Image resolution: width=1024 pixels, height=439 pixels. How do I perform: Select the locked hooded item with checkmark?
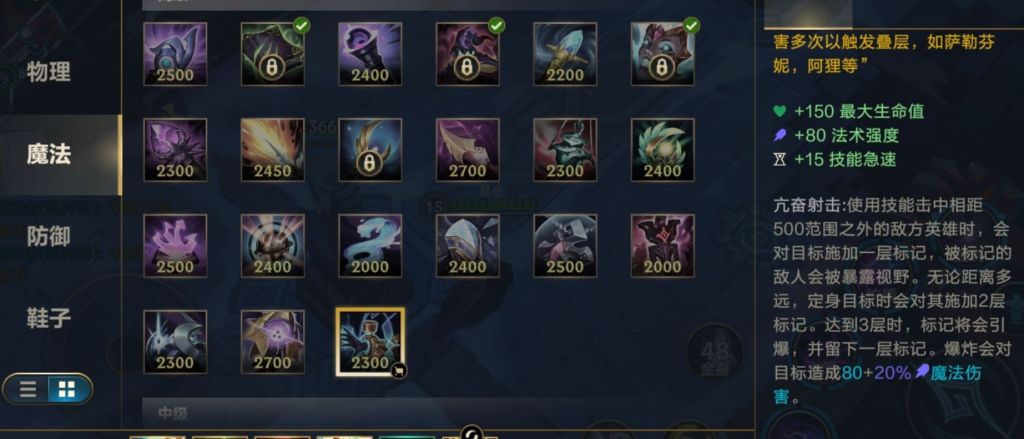coord(468,54)
